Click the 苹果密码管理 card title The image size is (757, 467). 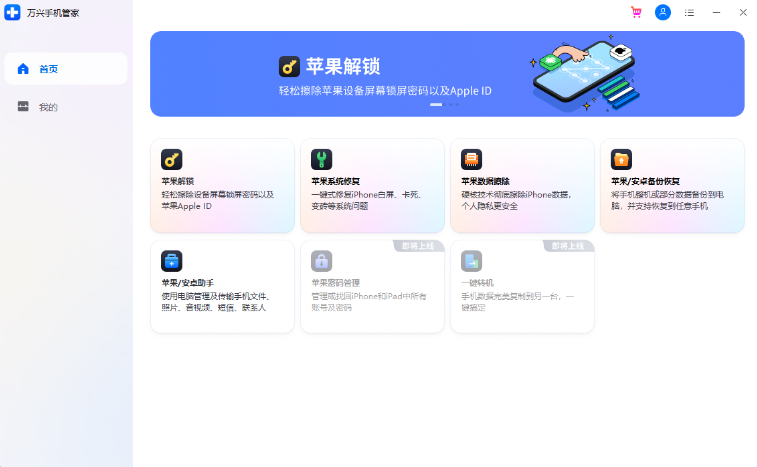(x=336, y=283)
